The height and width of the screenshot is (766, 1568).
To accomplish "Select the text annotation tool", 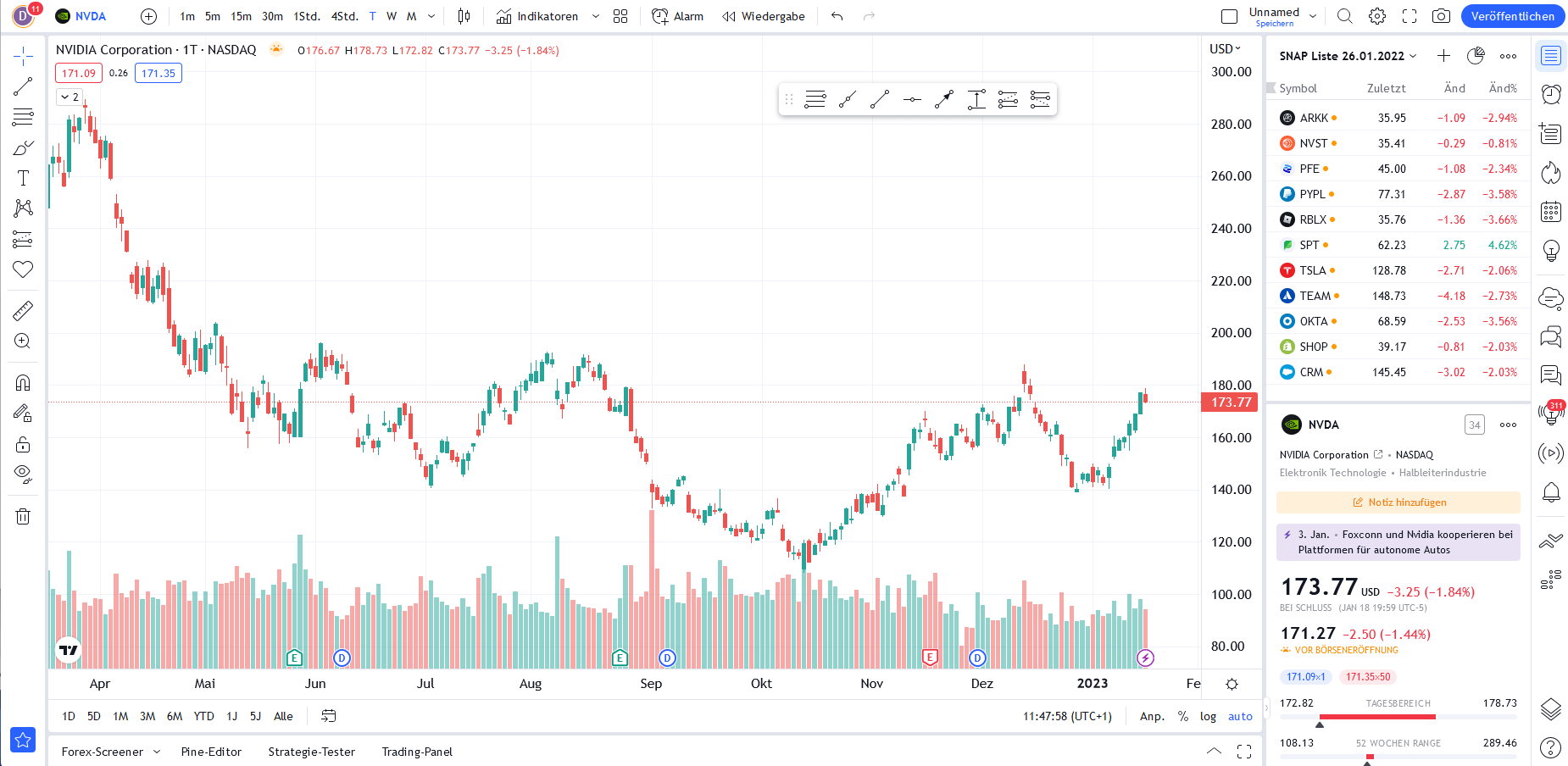I will 23,178.
